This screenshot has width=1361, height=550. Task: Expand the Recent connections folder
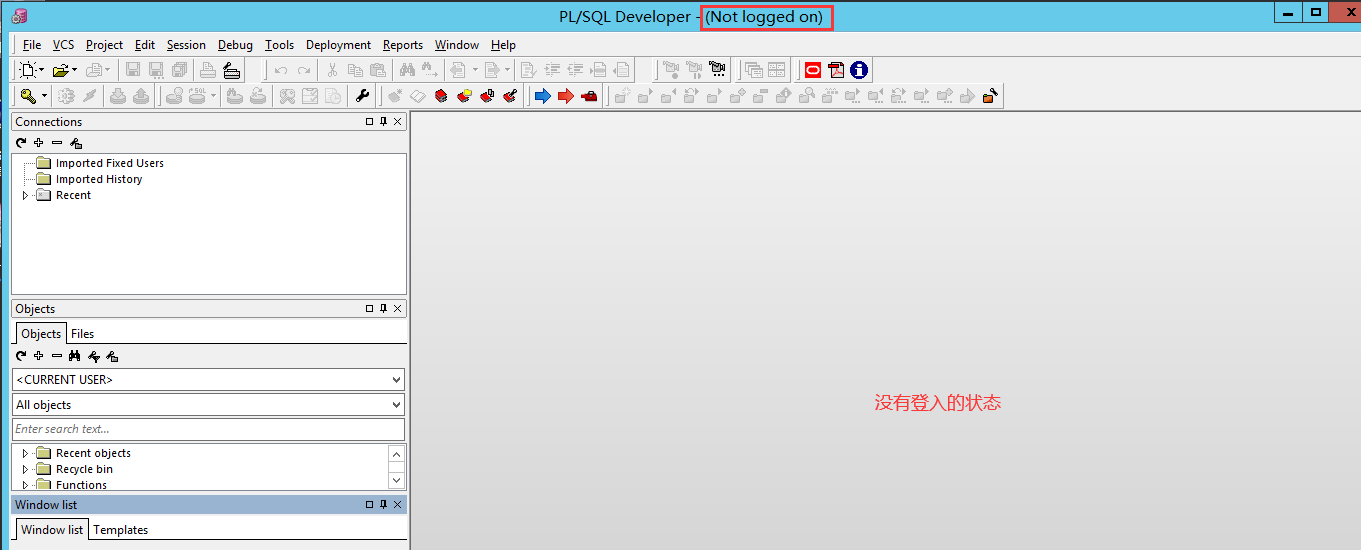[x=26, y=195]
